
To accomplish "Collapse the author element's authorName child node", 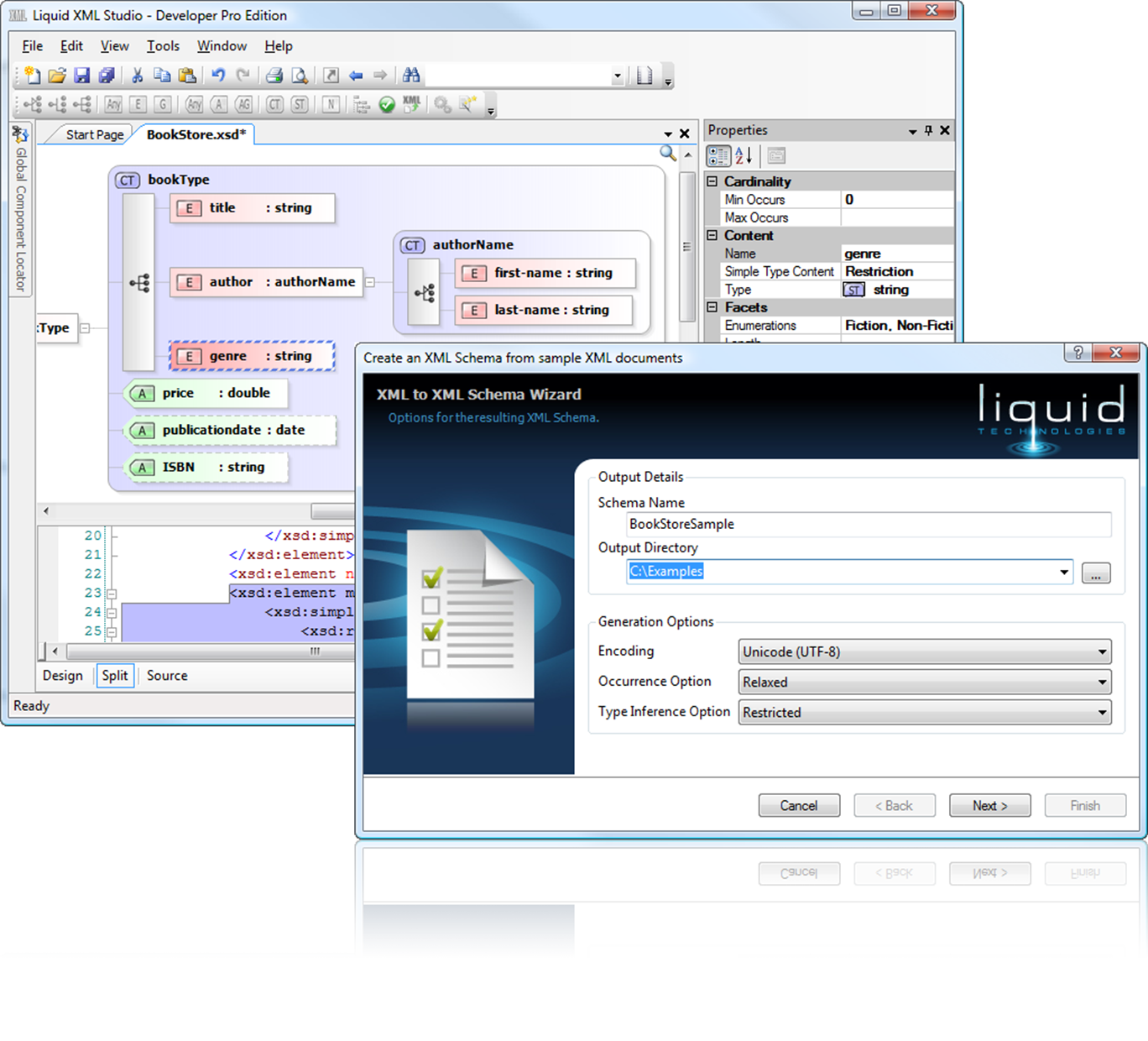I will tap(369, 282).
